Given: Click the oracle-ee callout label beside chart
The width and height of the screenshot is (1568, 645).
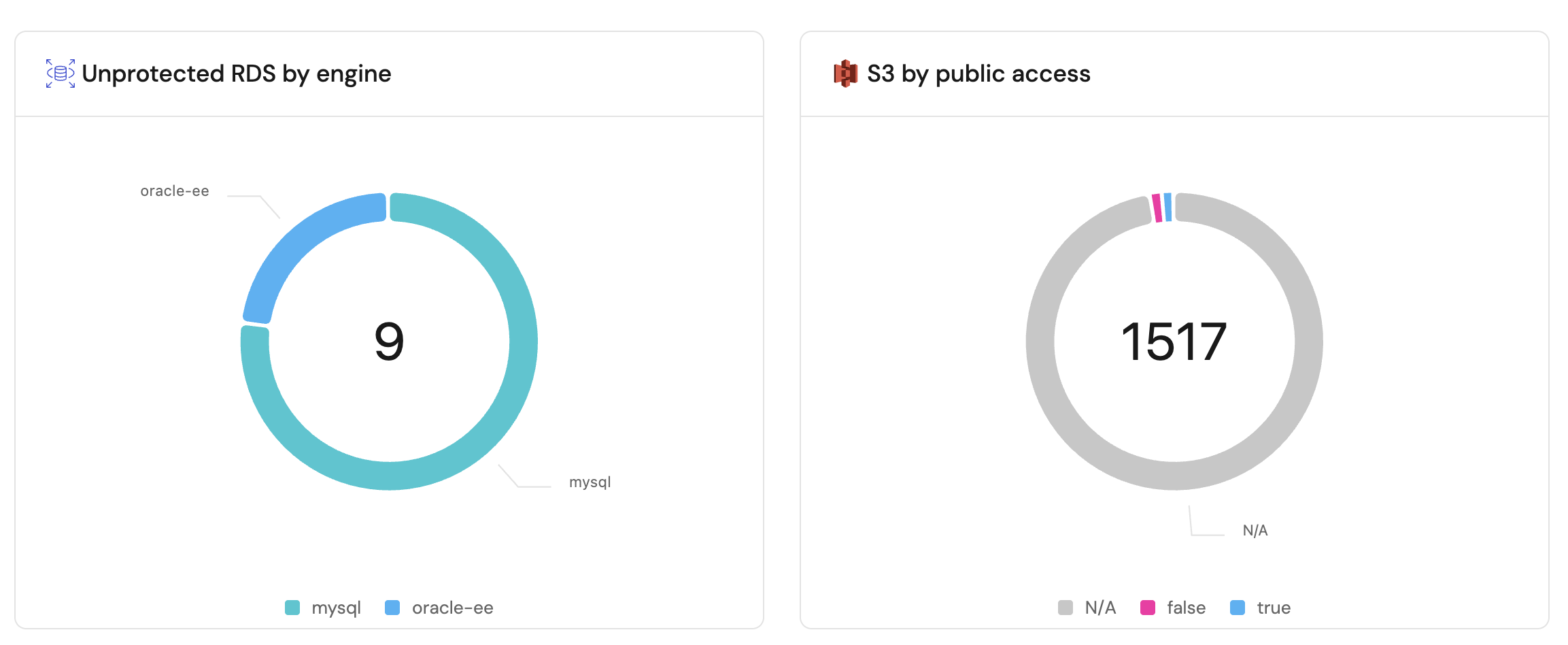Looking at the screenshot, I should pos(175,191).
